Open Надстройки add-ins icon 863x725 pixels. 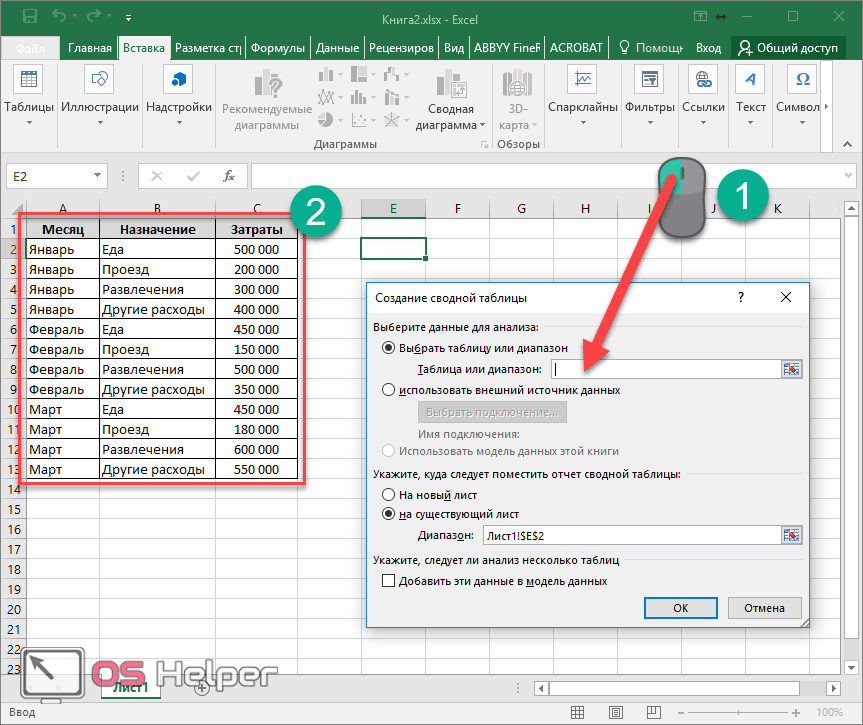point(179,80)
